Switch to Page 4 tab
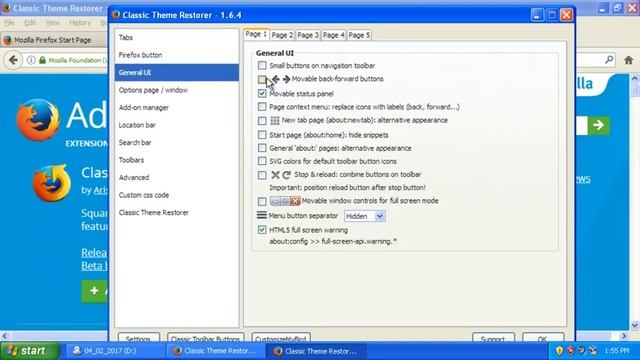Screen dimensions: 640x360 click(x=333, y=35)
